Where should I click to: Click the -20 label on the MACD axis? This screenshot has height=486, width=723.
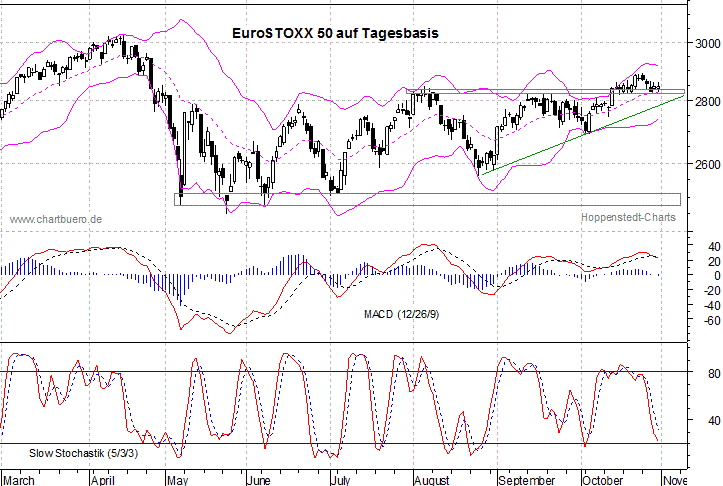coord(712,290)
